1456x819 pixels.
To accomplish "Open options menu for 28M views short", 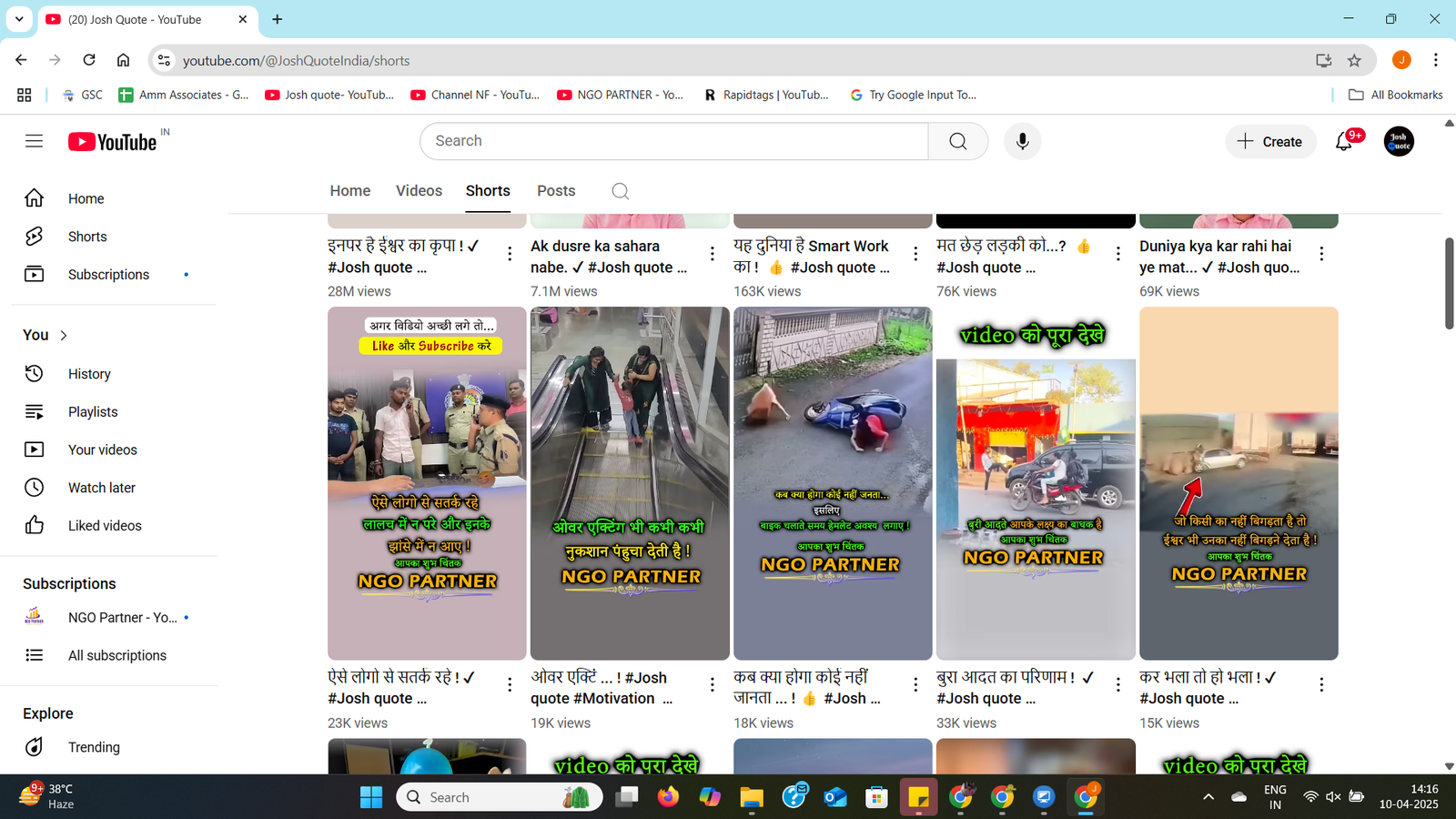I will coord(510,254).
